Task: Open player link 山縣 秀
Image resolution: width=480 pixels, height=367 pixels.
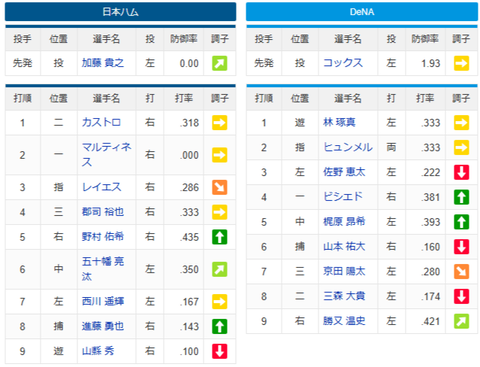Action: pyautogui.click(x=98, y=351)
